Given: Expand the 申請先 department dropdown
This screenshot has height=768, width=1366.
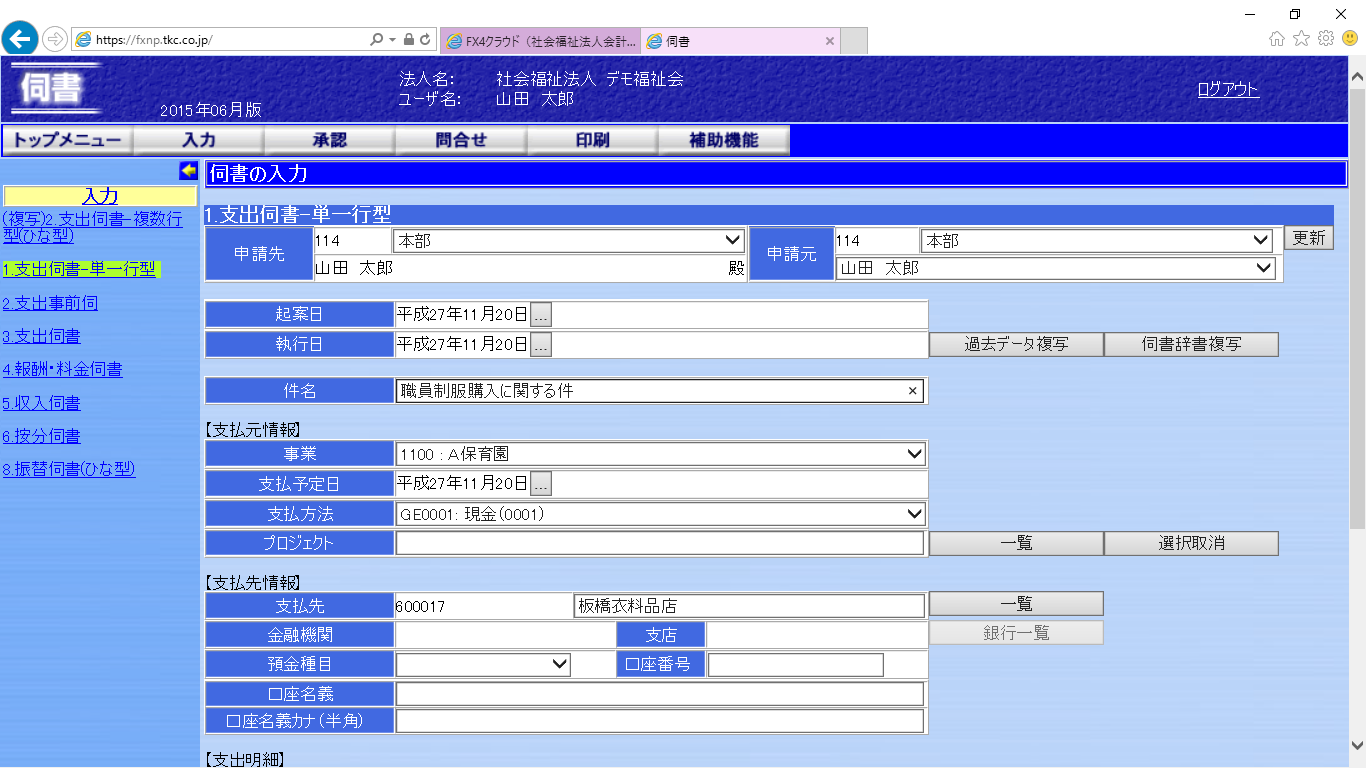Looking at the screenshot, I should (x=570, y=241).
